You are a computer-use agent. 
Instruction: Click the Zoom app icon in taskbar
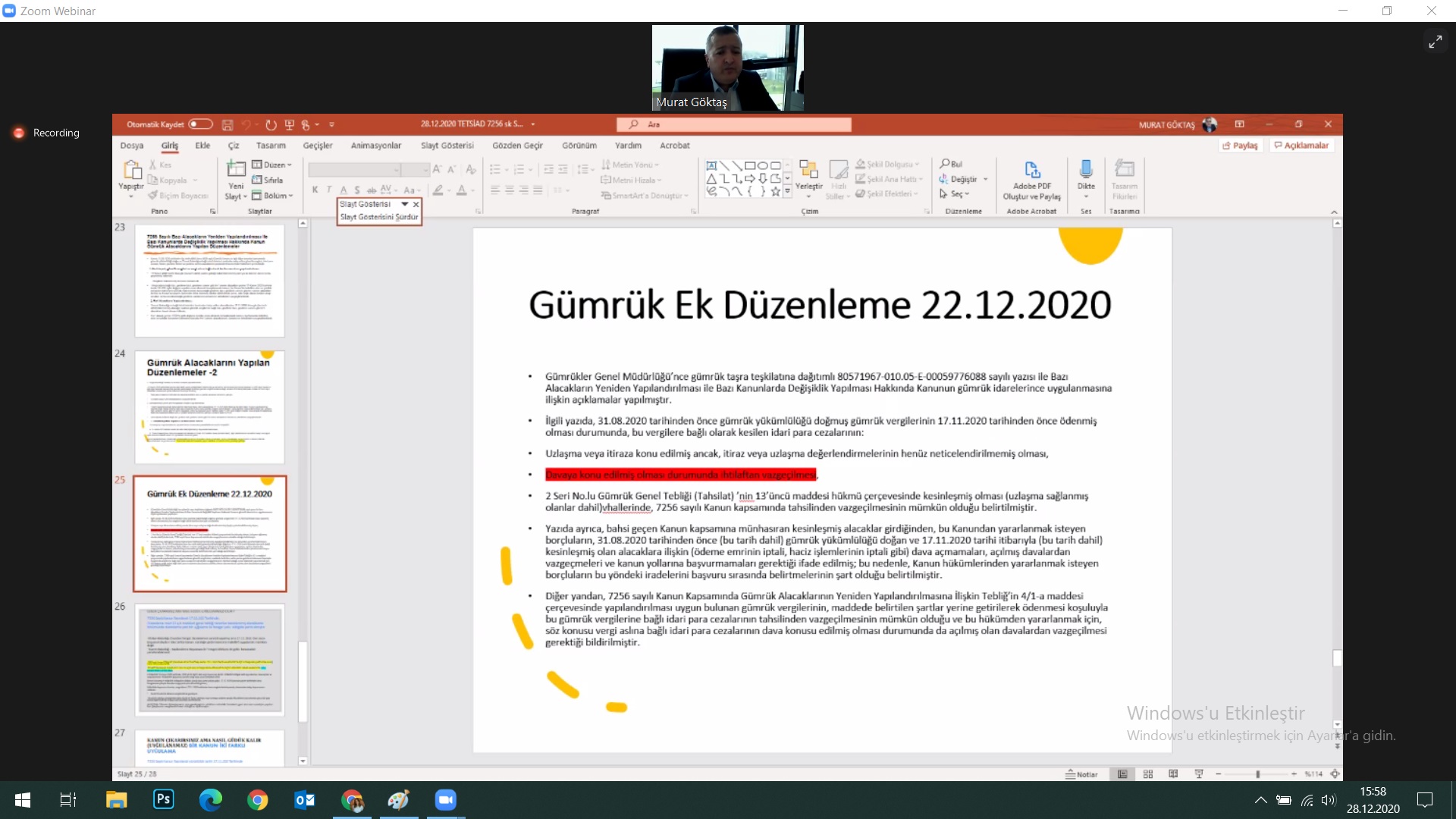coord(445,799)
